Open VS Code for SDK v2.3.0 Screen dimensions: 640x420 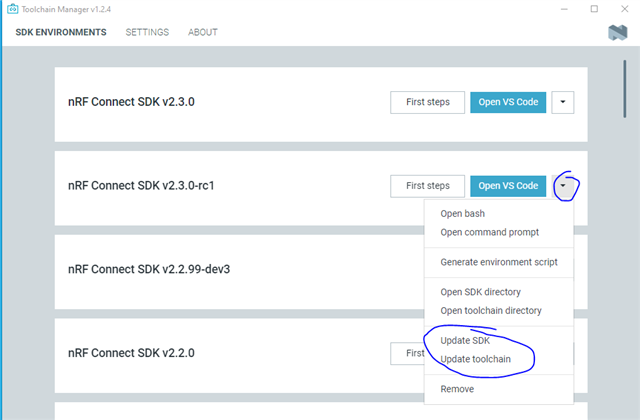point(508,102)
